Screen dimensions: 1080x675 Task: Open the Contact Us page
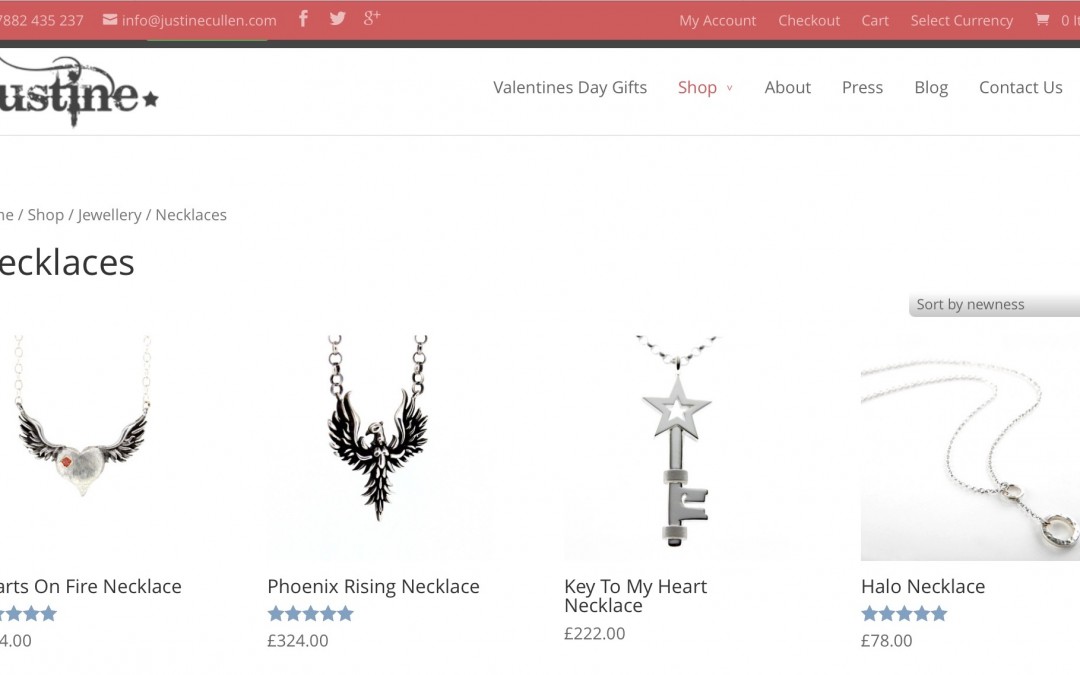[1021, 87]
